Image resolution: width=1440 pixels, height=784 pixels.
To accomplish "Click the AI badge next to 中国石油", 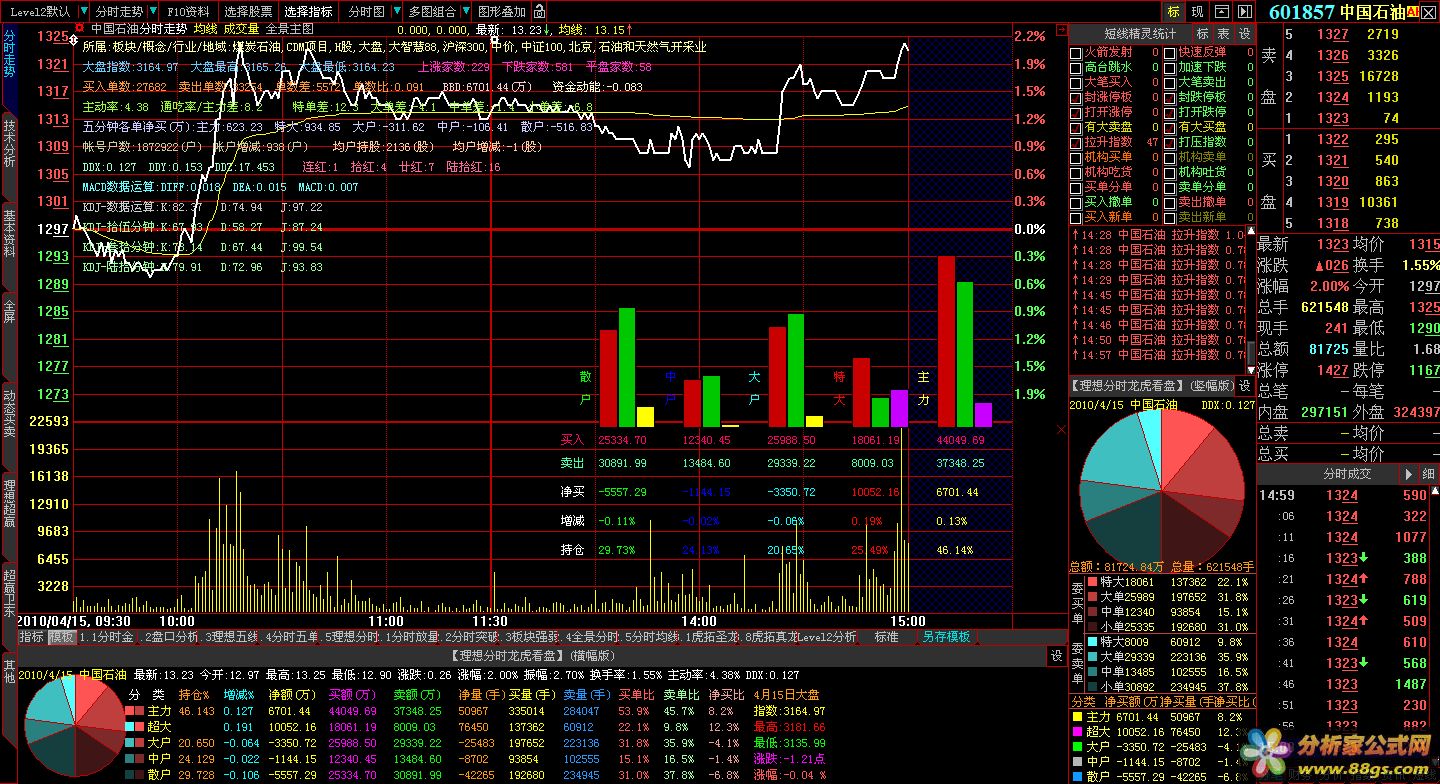I will 1413,12.
